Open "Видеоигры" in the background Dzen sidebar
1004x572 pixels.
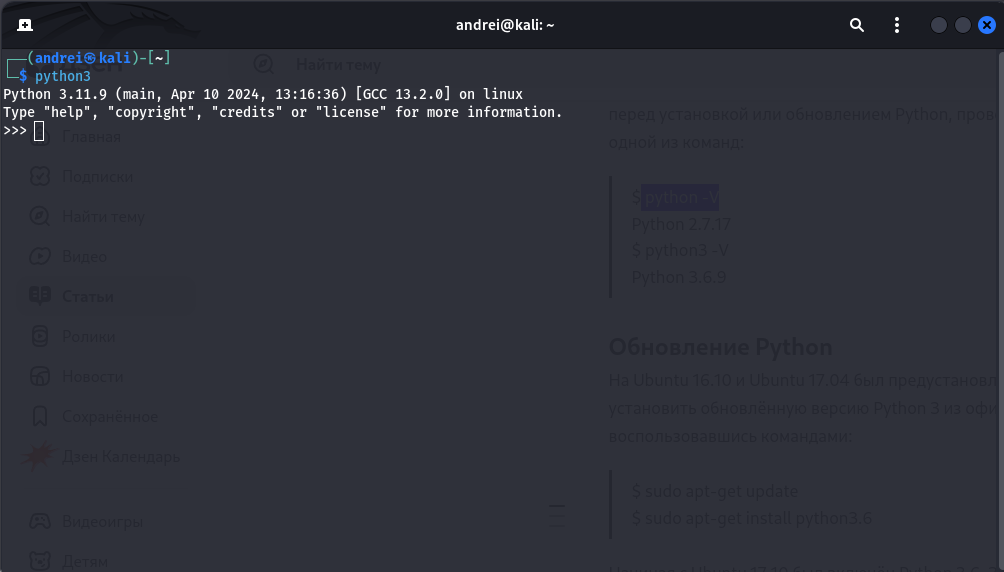pyautogui.click(x=102, y=522)
